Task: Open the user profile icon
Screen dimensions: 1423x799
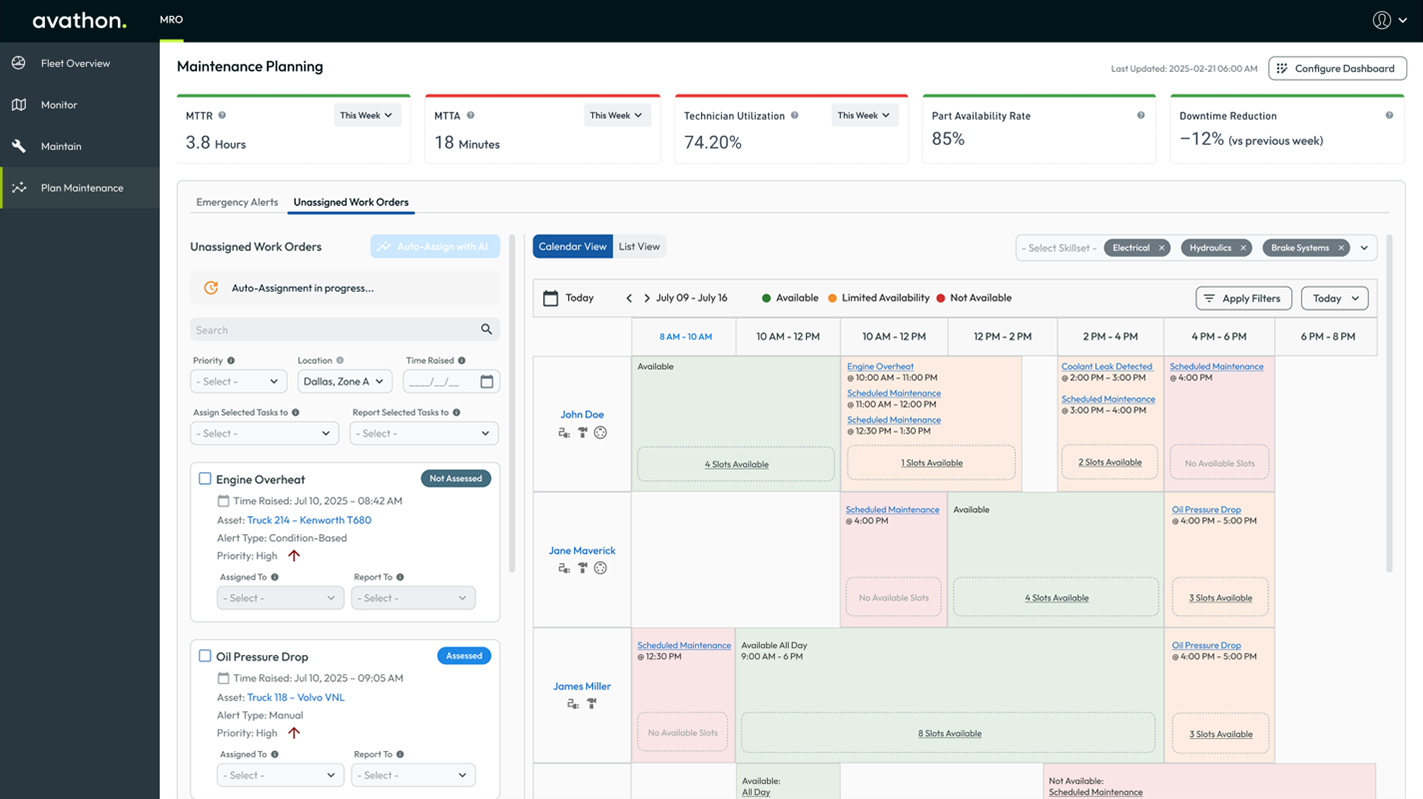Action: coord(1381,20)
